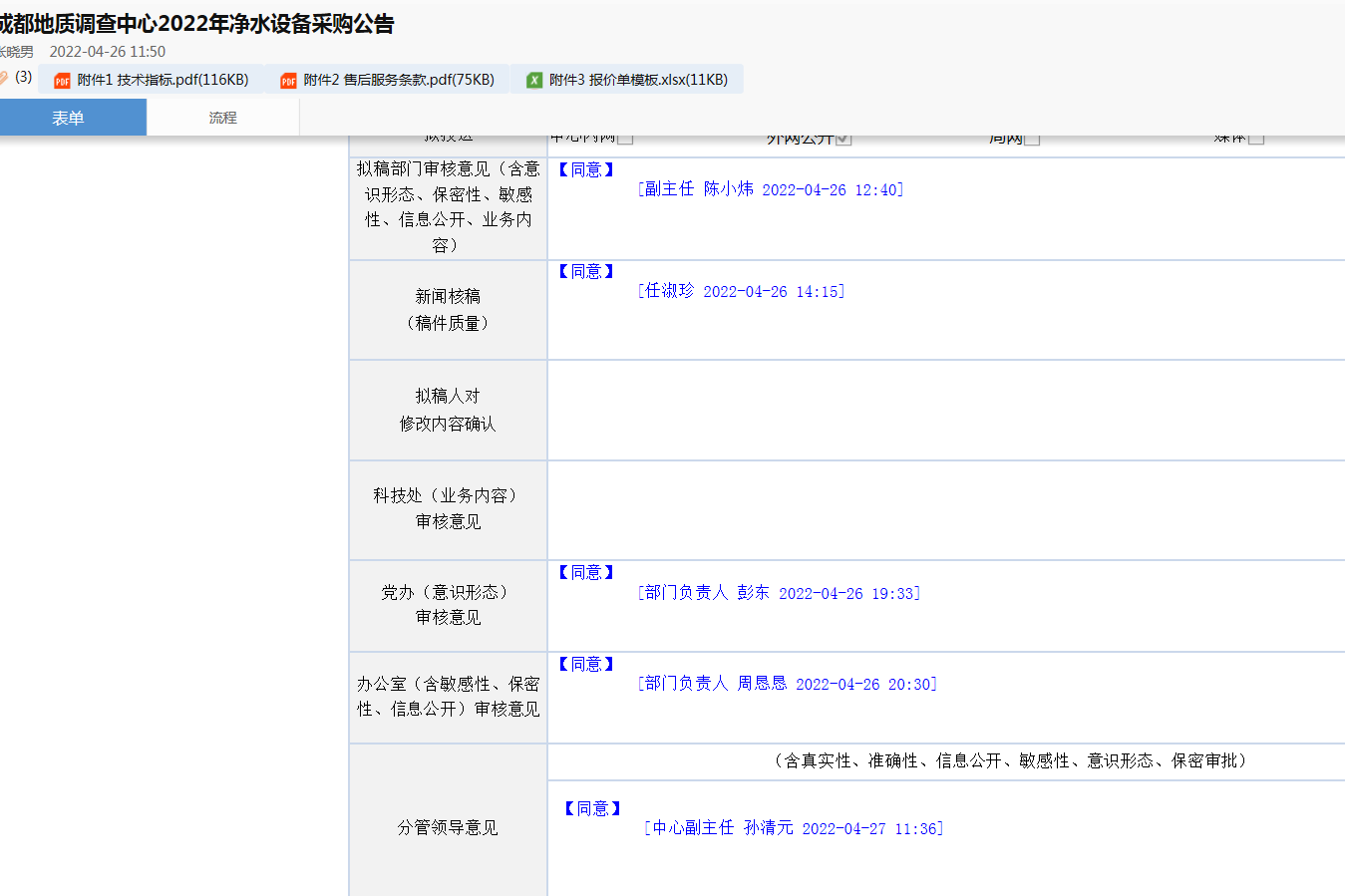1345x896 pixels.
Task: Switch to the 表单 tab
Action: tap(68, 118)
